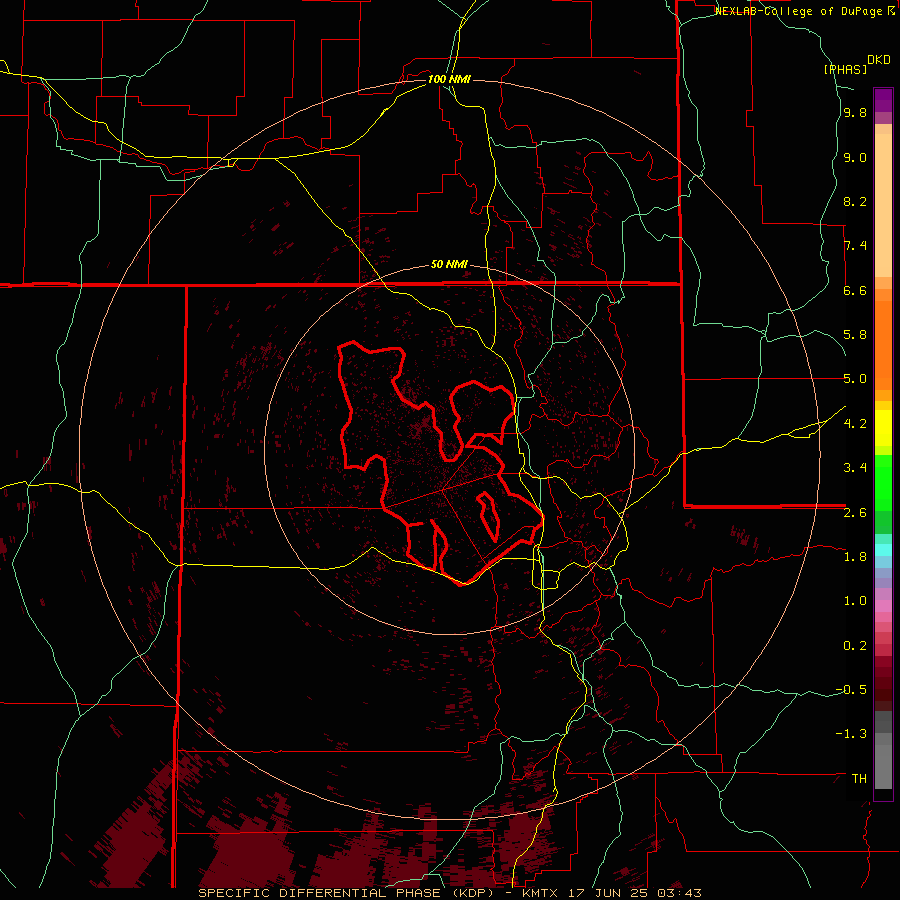This screenshot has width=900, height=900.
Task: Click the 1.8 value on the color scale
Action: pyautogui.click(x=855, y=557)
